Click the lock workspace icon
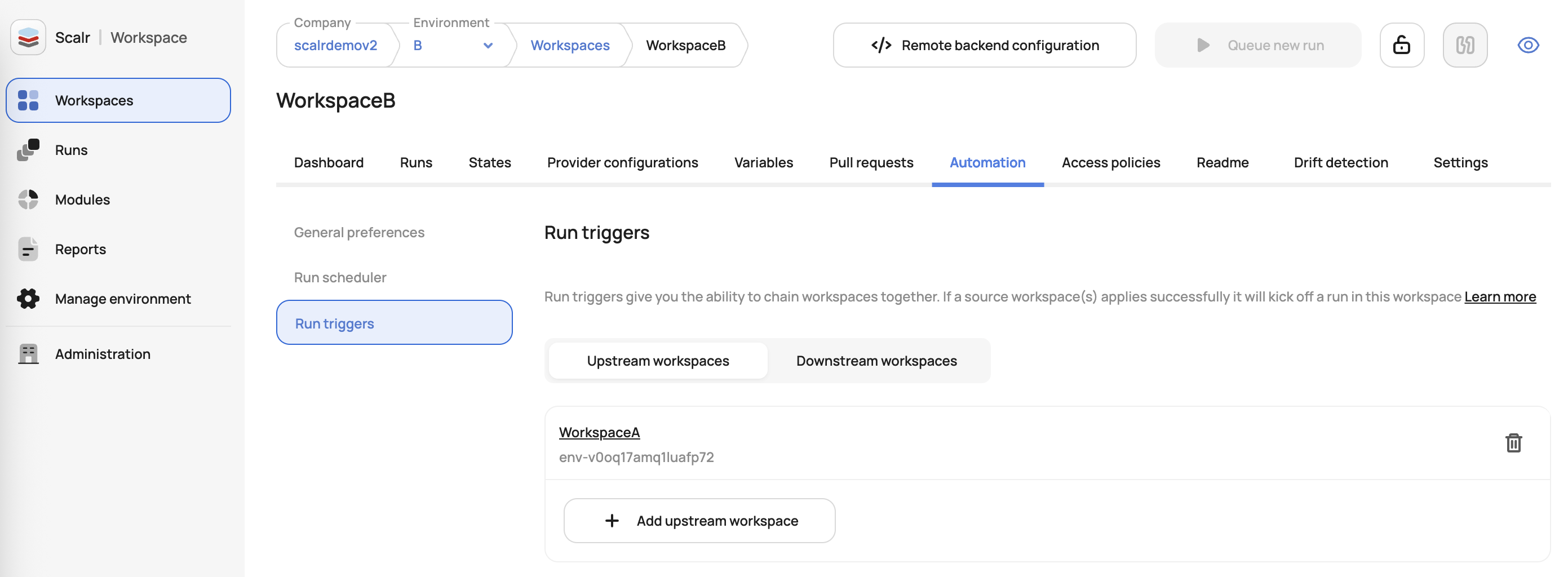Image resolution: width=1568 pixels, height=577 pixels. 1402,45
